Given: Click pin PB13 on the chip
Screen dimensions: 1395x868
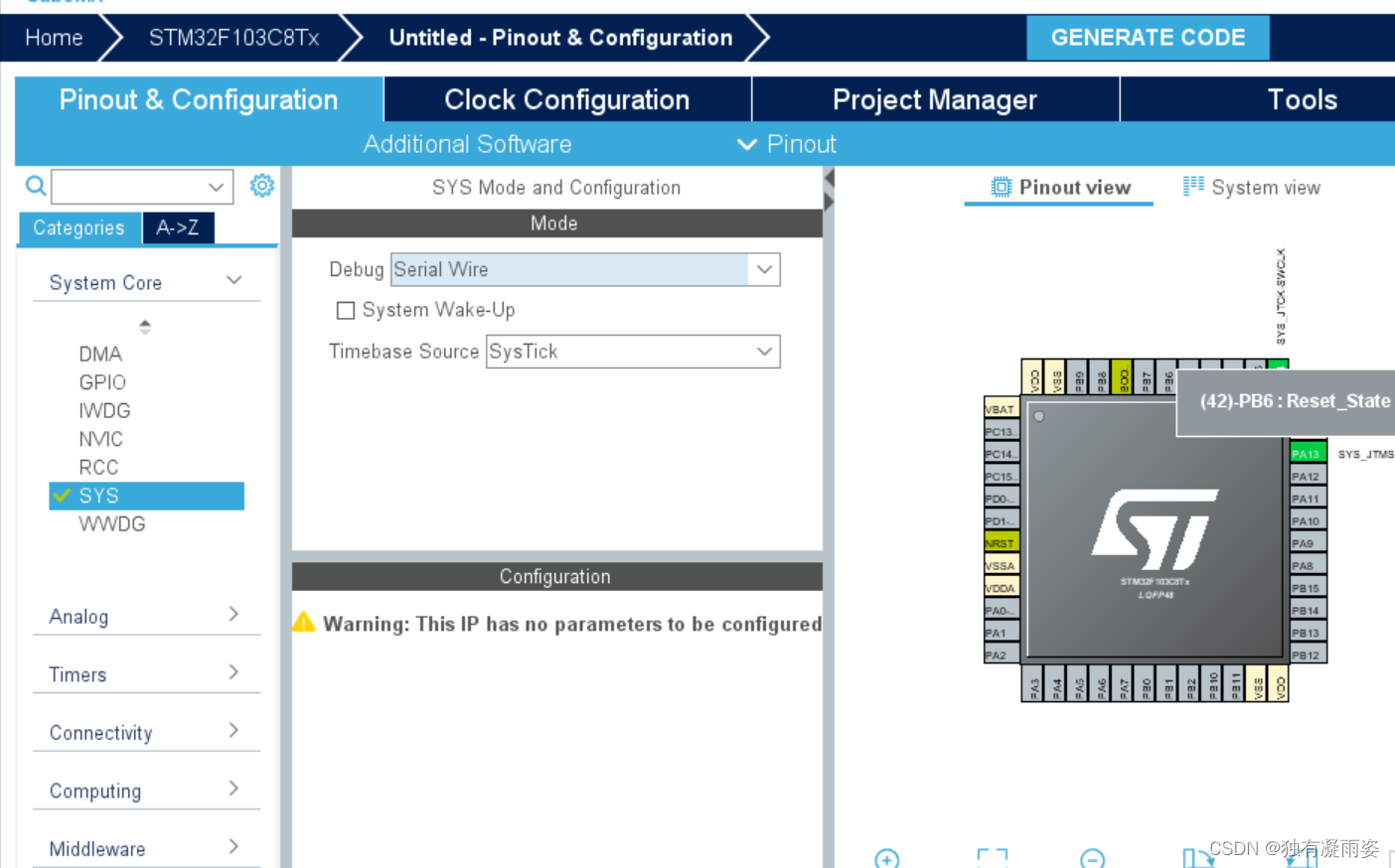Looking at the screenshot, I should (x=1309, y=633).
